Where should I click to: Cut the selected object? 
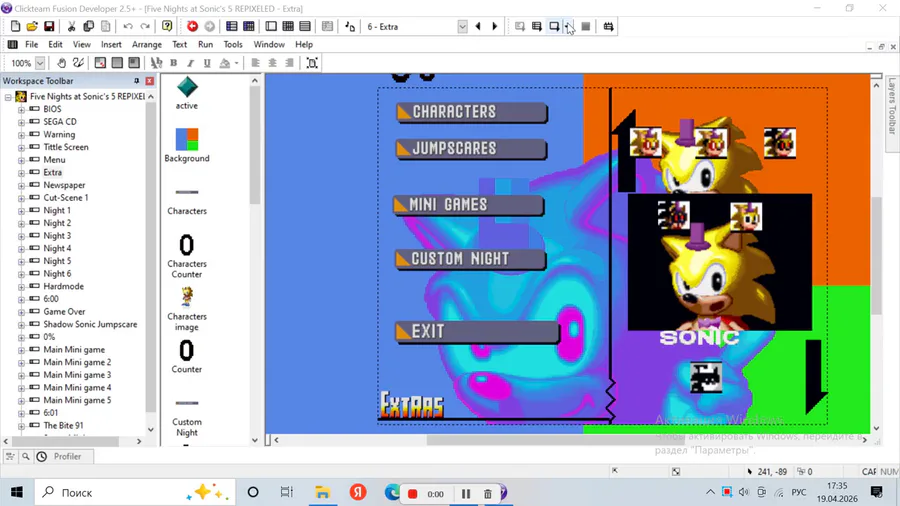click(72, 26)
